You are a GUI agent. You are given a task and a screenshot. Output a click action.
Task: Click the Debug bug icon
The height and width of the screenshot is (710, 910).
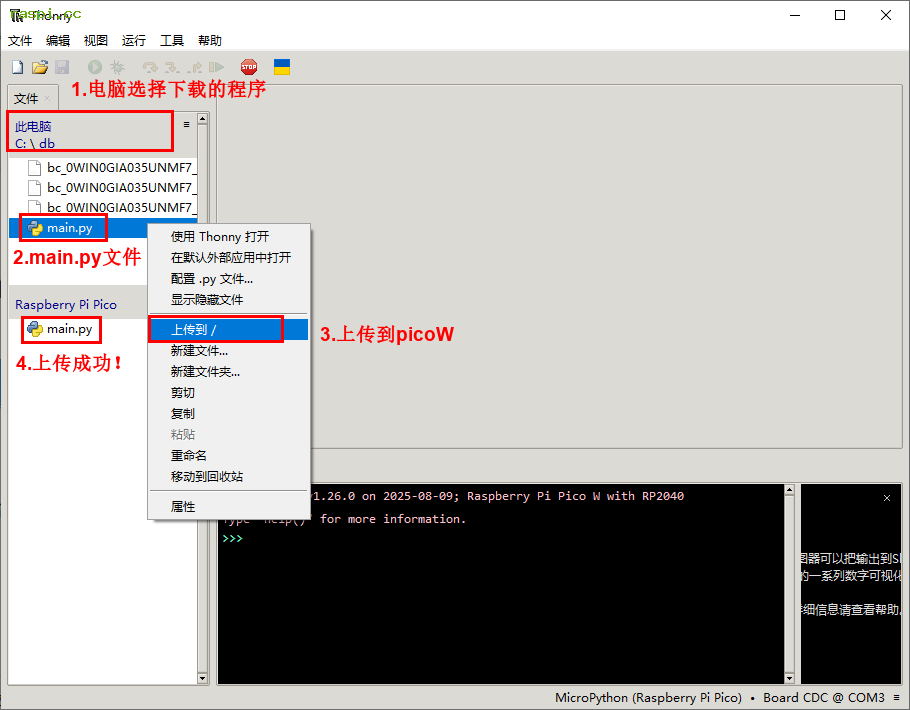point(117,67)
